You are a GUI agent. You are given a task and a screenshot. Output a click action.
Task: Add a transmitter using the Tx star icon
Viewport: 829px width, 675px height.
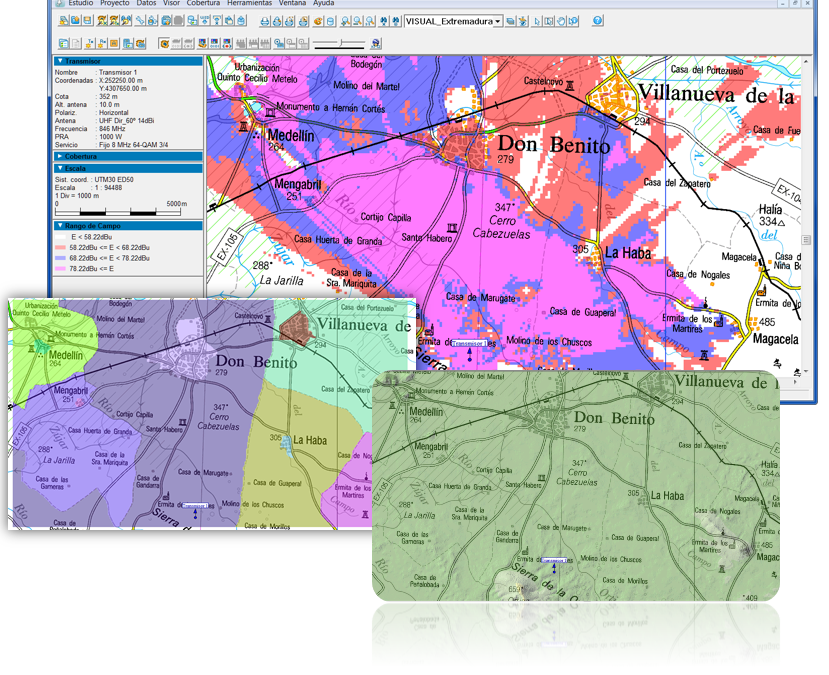click(x=90, y=43)
